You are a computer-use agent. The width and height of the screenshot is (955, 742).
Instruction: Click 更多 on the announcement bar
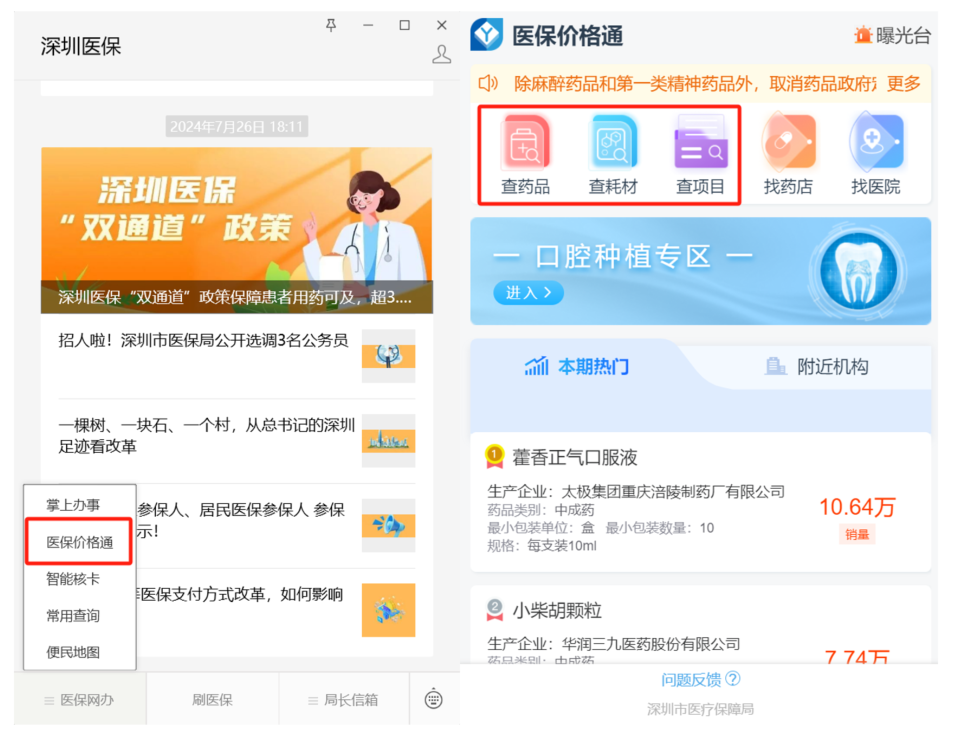[903, 83]
